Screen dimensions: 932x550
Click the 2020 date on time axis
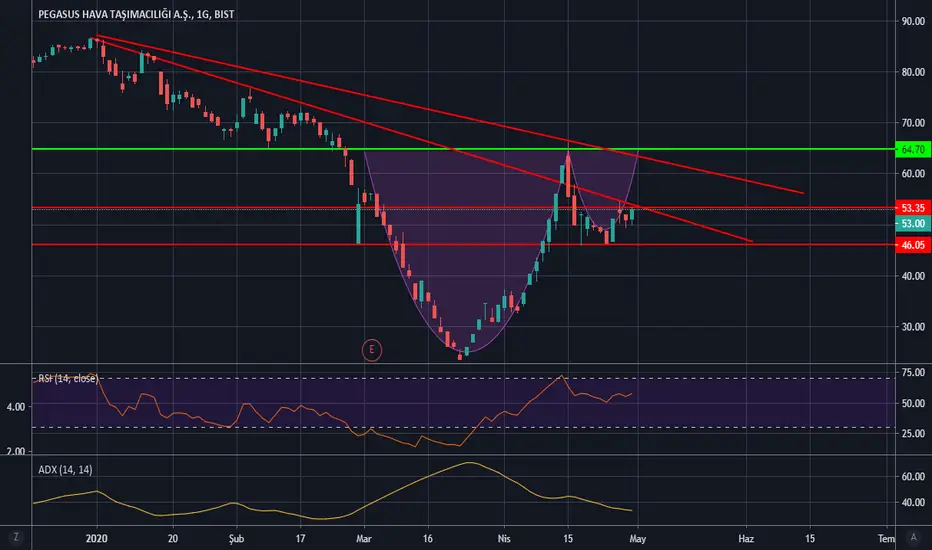point(96,538)
